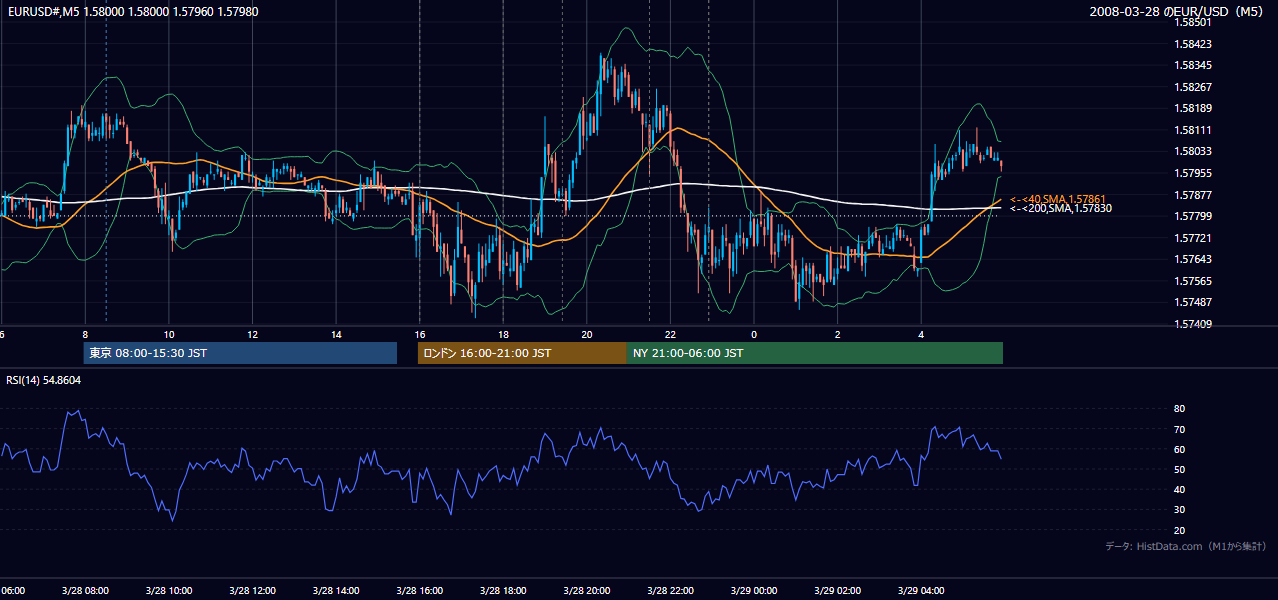The height and width of the screenshot is (600, 1278).
Task: Click RSI scale value 40
Action: [1180, 489]
